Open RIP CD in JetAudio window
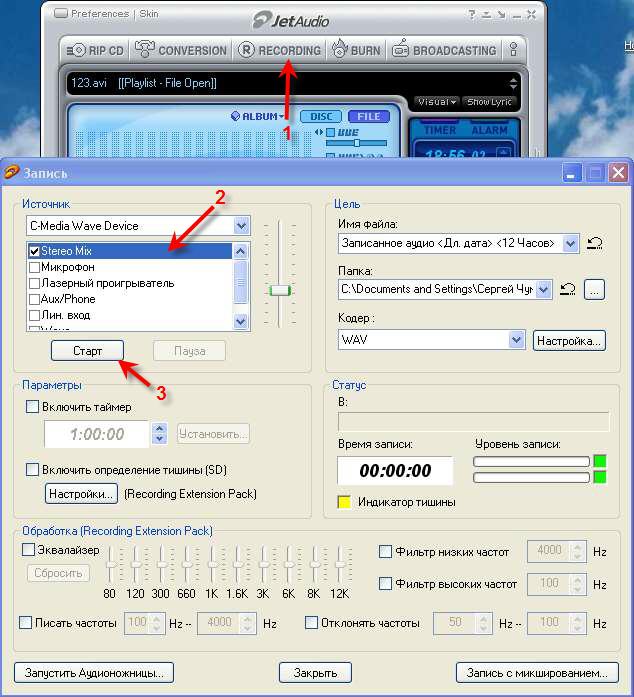Image resolution: width=634 pixels, height=697 pixels. click(x=95, y=51)
